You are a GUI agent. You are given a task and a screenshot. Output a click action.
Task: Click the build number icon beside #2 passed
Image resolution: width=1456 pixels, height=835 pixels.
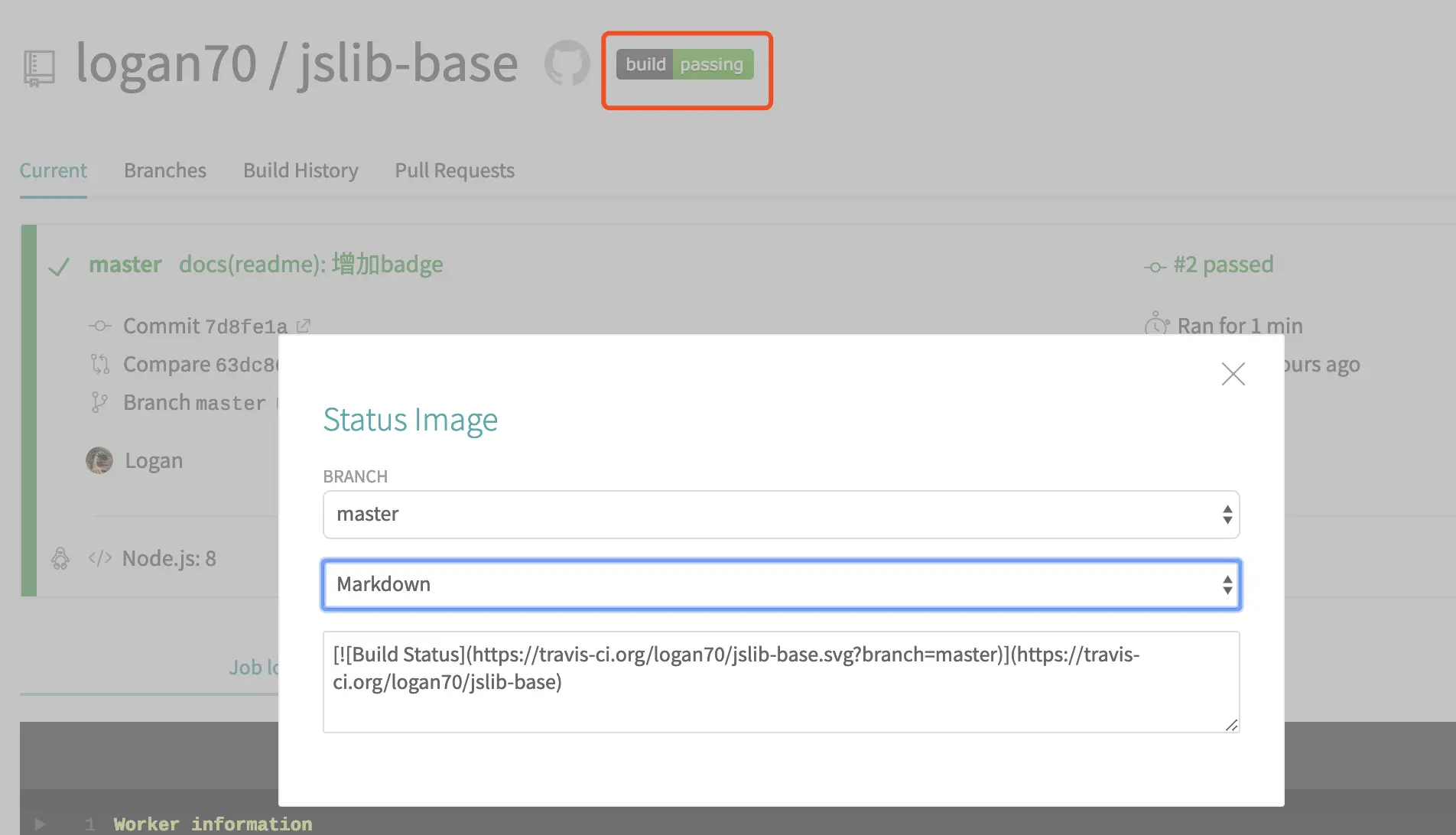click(x=1155, y=267)
